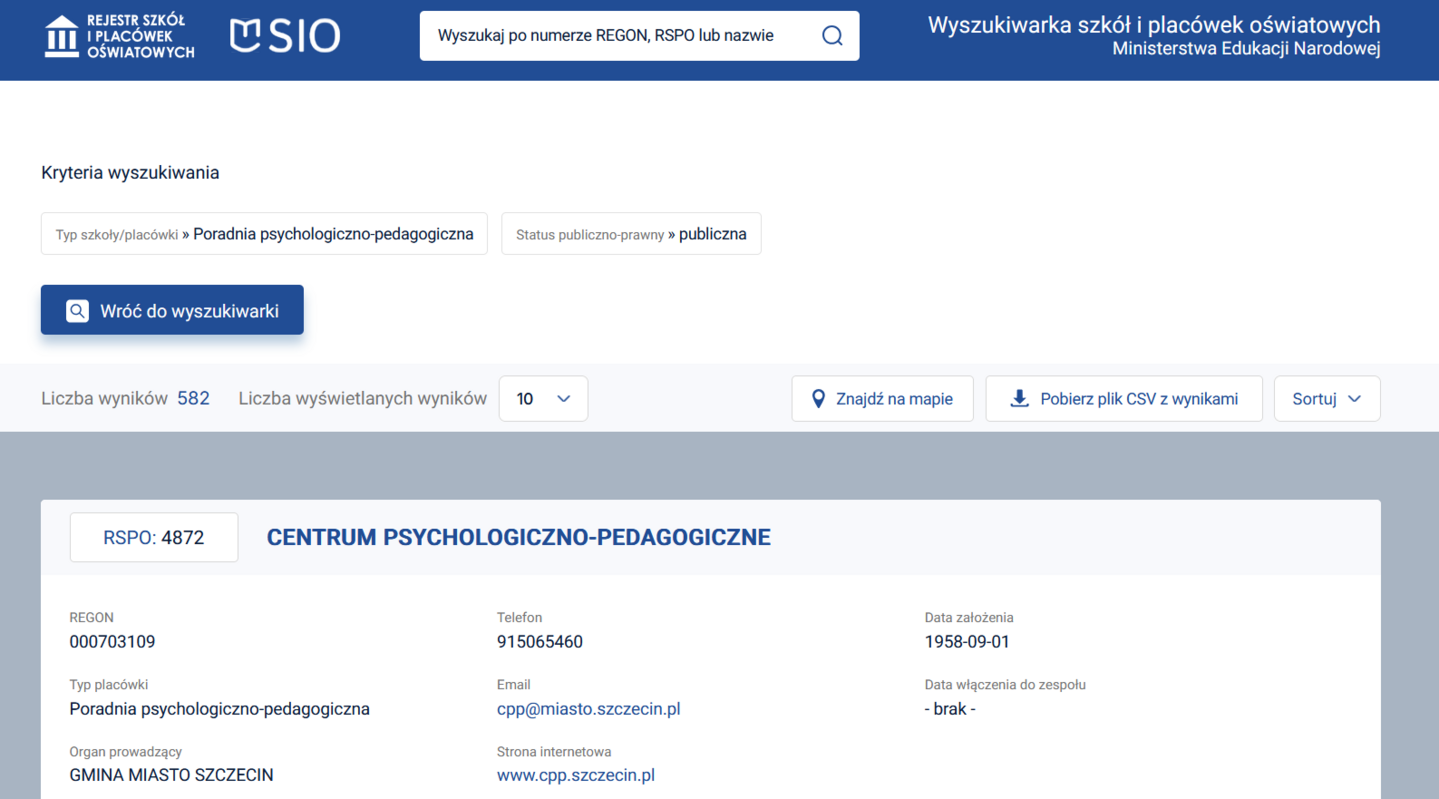Click the Rejestr Szkół i Placówek building logo
This screenshot has height=799, width=1439.
(x=62, y=37)
